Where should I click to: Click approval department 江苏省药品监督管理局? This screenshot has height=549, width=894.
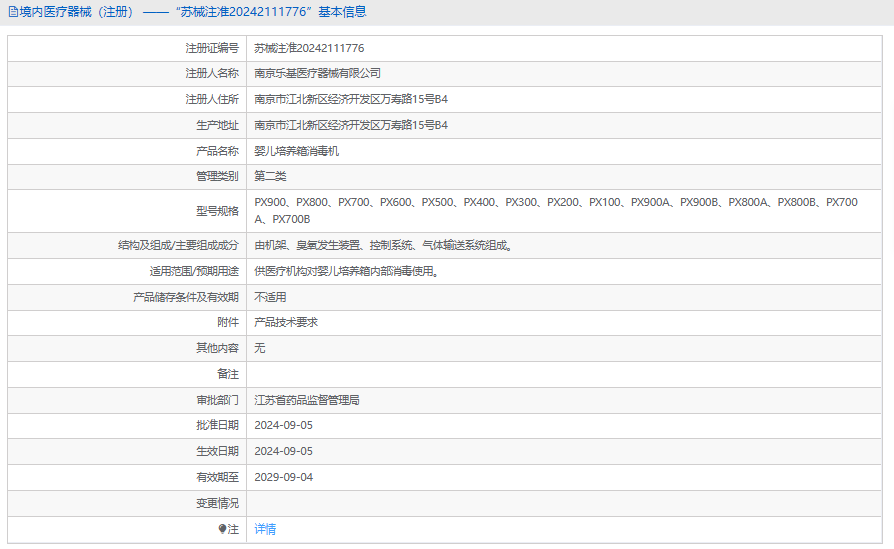(x=307, y=400)
